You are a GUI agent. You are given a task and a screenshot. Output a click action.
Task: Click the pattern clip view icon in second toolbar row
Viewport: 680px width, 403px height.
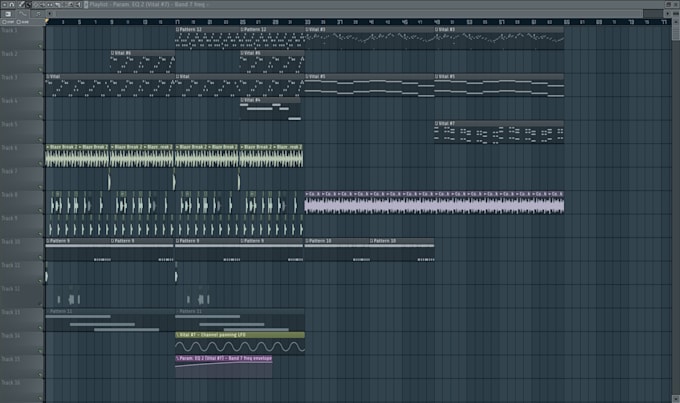[8, 13]
